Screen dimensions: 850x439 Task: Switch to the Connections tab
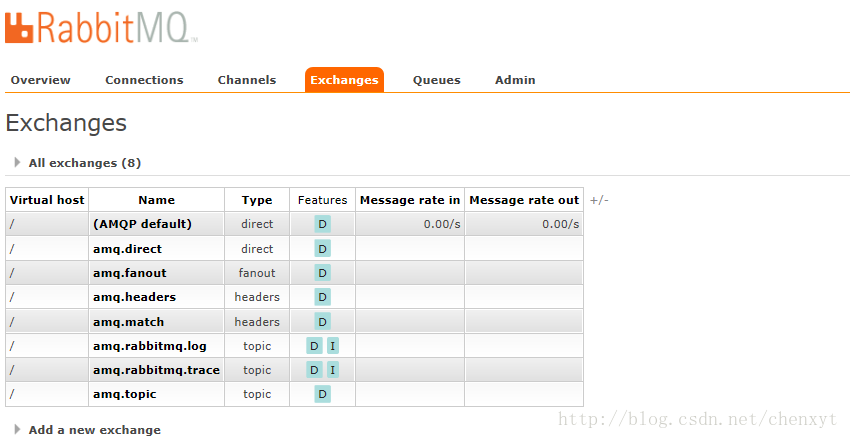point(144,80)
